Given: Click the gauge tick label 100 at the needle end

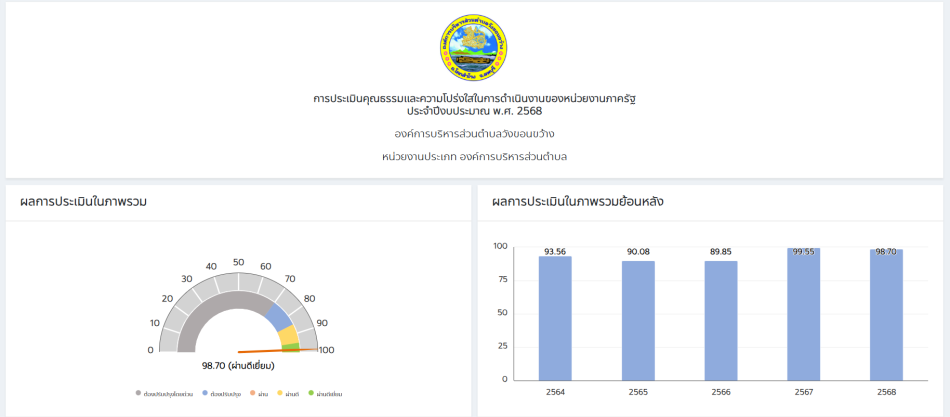Looking at the screenshot, I should click(x=327, y=350).
